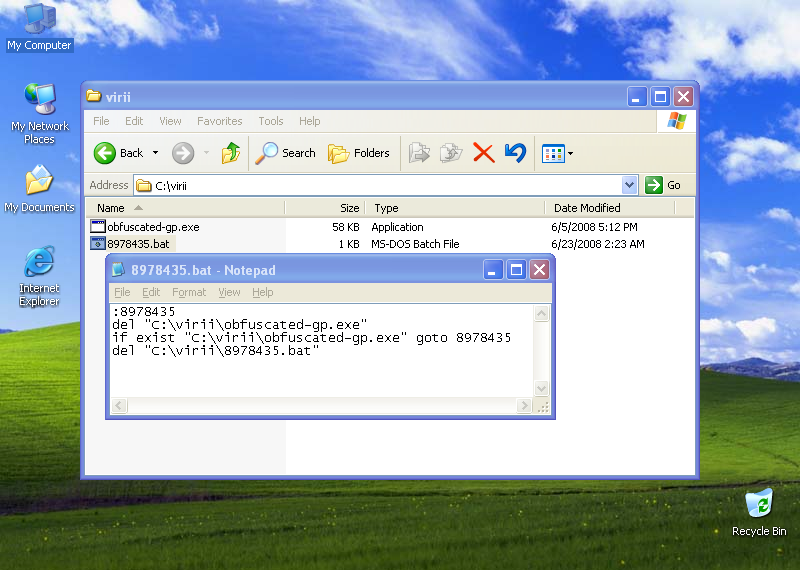The image size is (800, 570).
Task: Click the green Go button
Action: [x=663, y=185]
